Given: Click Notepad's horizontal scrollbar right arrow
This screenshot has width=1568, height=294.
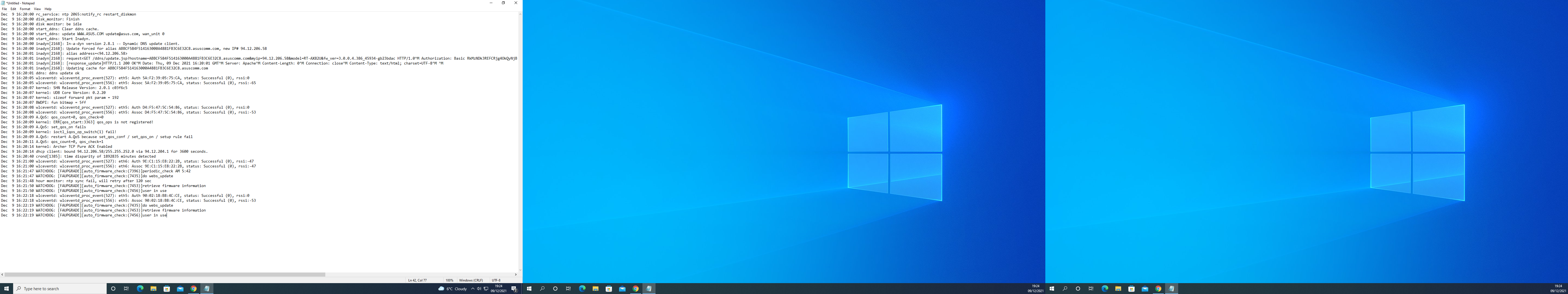Looking at the screenshot, I should pos(516,274).
